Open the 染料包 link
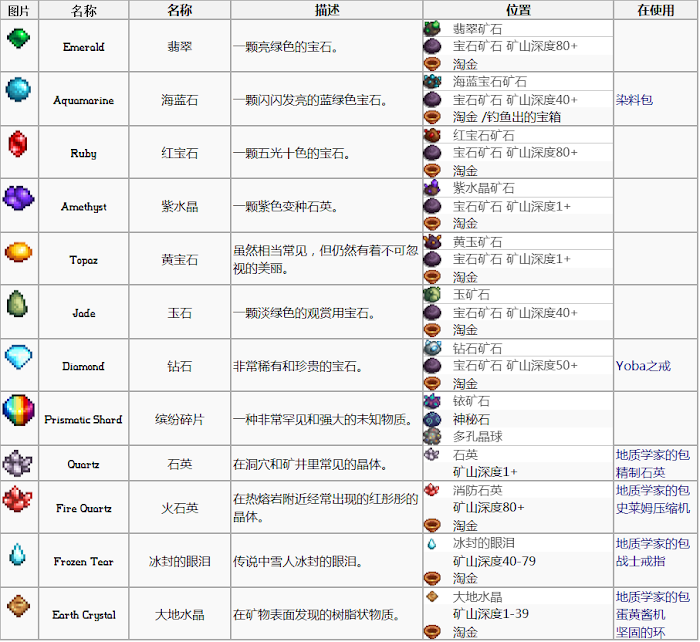This screenshot has width=700, height=642. pyautogui.click(x=634, y=100)
